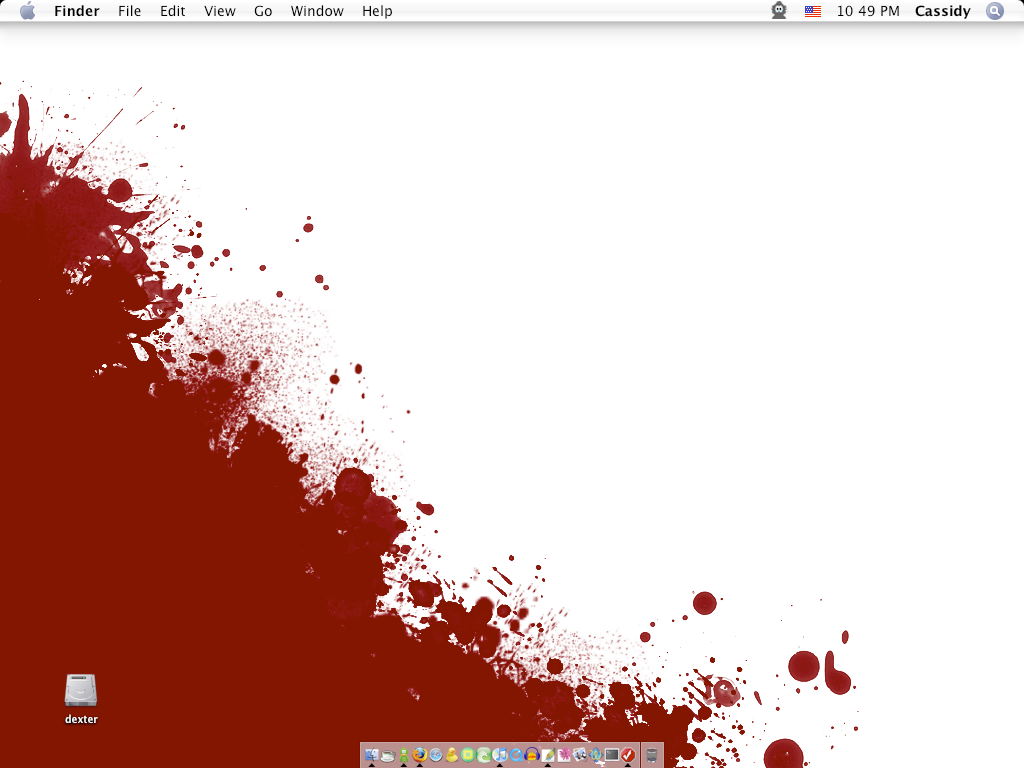Open the File menu

[129, 11]
